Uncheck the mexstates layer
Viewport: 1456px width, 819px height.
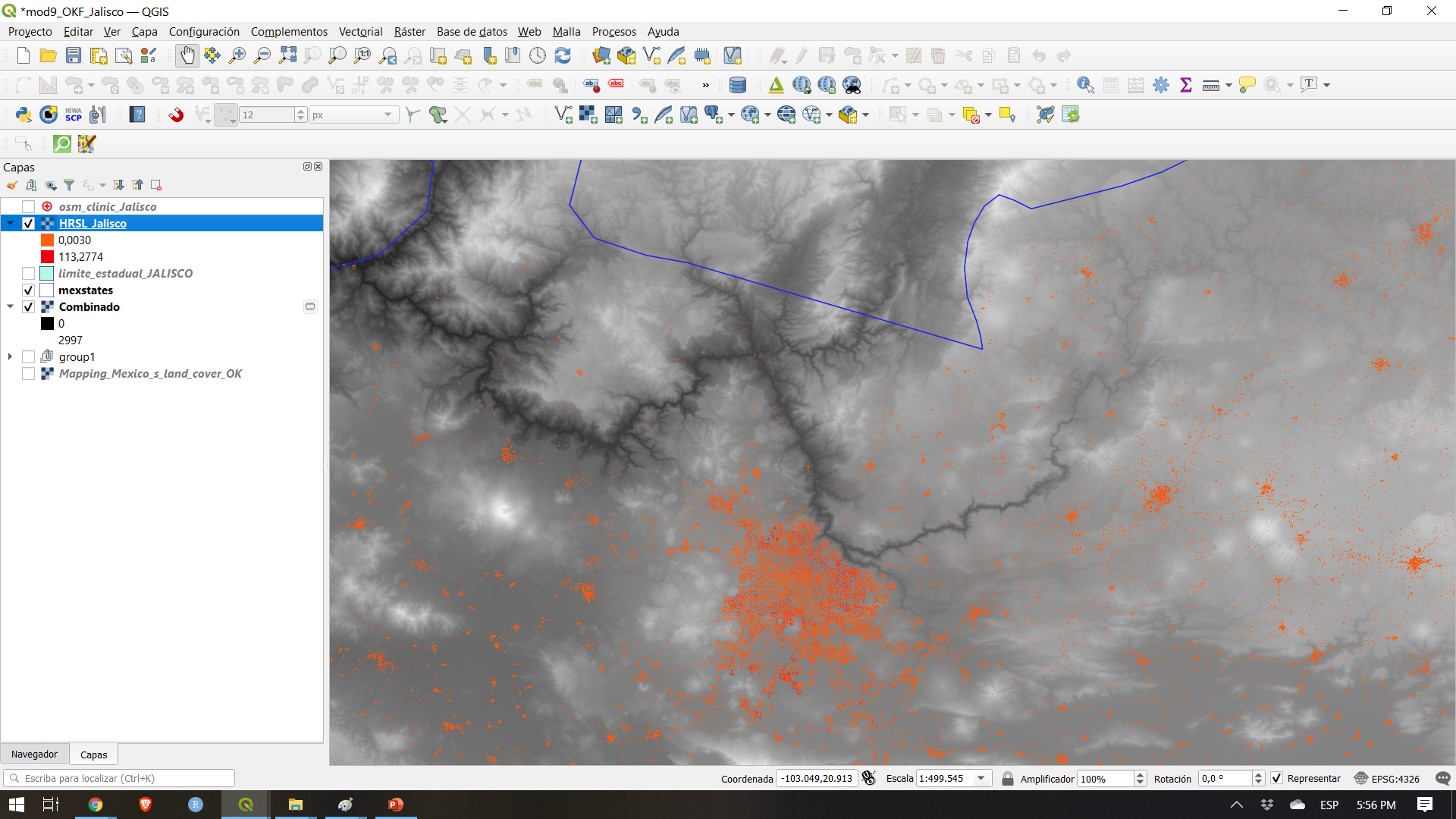(29, 290)
